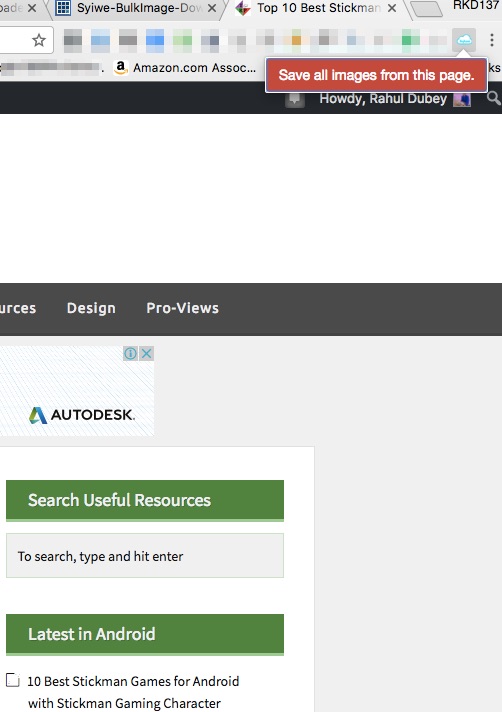Close the Syiwe-BulkImage-Downloader tab
This screenshot has height=712, width=502.
click(212, 8)
